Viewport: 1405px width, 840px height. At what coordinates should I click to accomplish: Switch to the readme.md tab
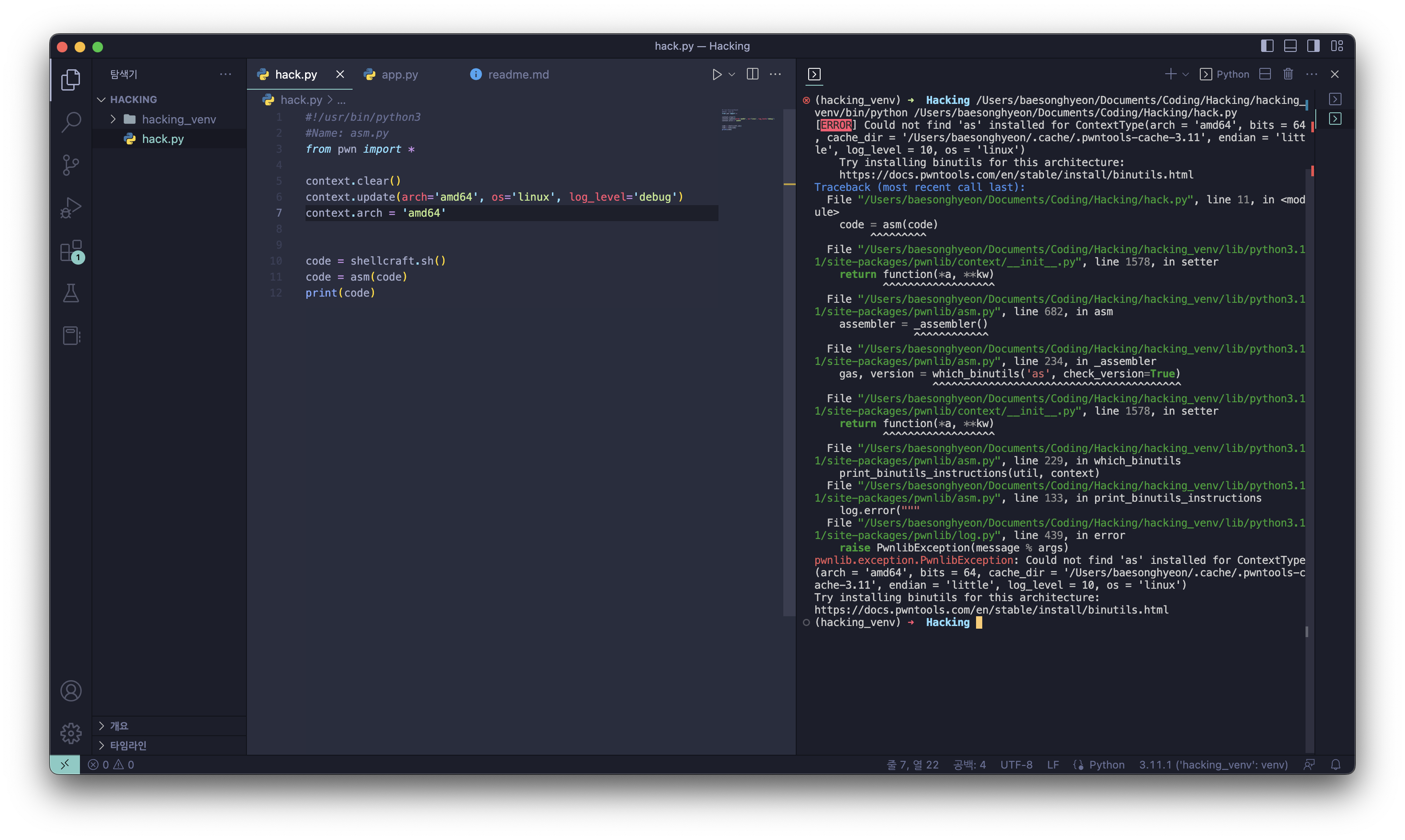coord(518,74)
